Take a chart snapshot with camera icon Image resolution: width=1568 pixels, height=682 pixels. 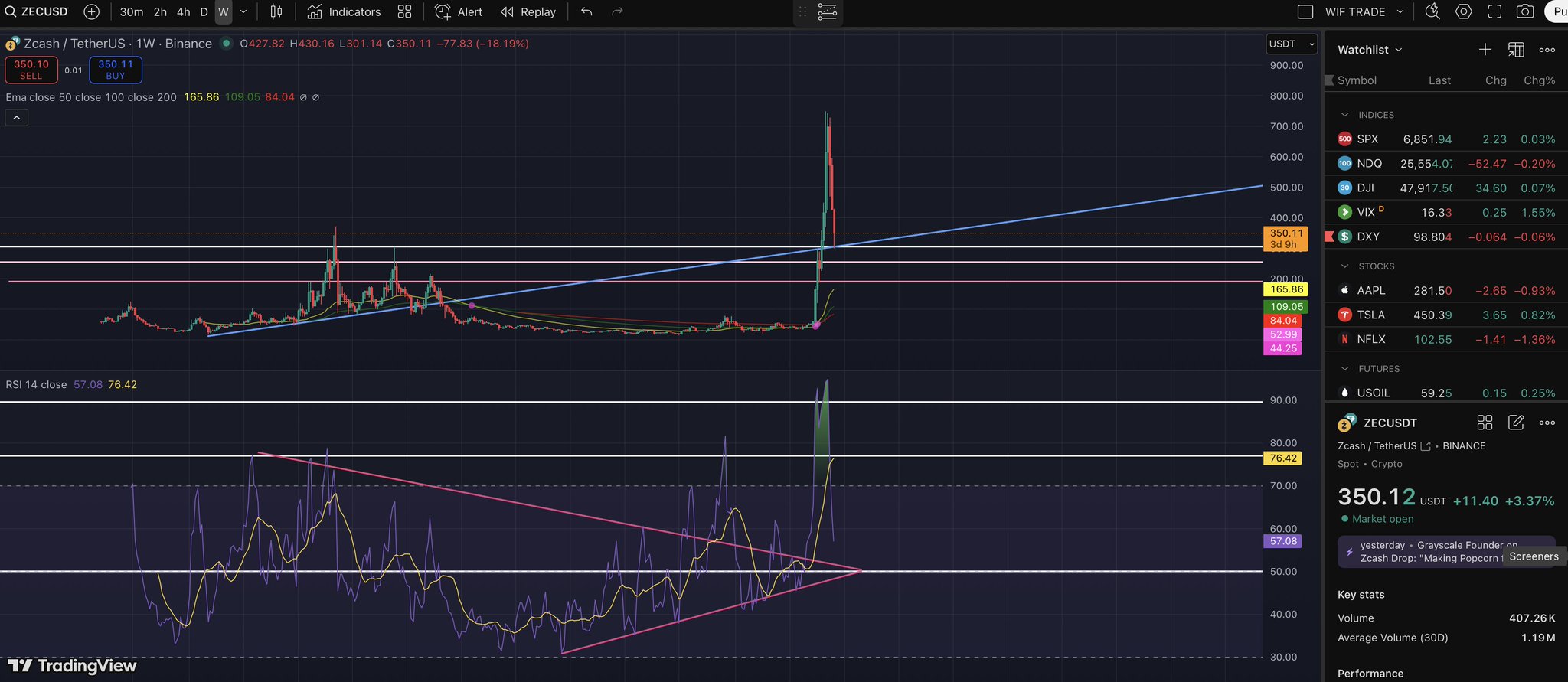pos(1524,12)
